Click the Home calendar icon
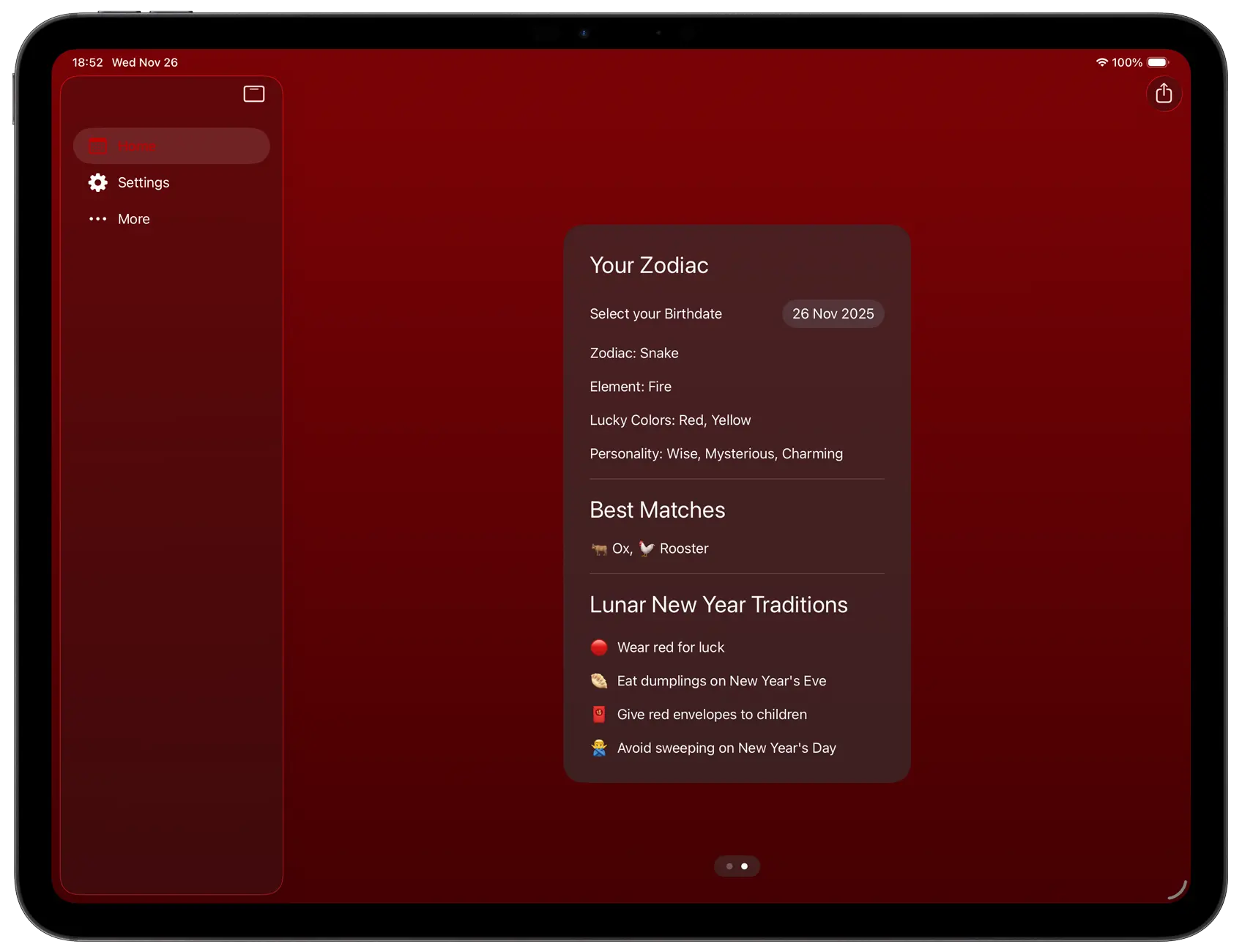 pos(97,146)
